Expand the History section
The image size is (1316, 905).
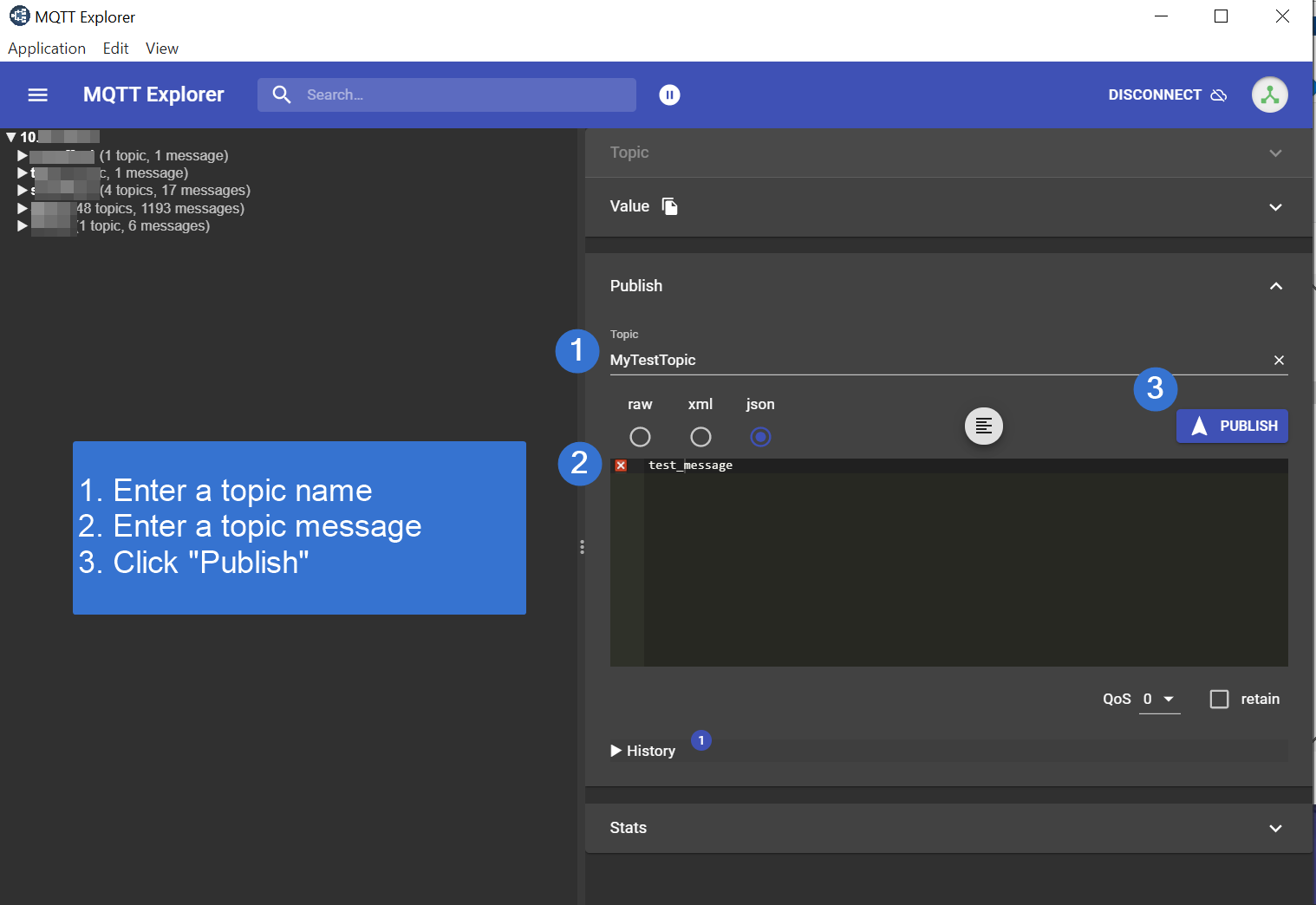pyautogui.click(x=642, y=751)
